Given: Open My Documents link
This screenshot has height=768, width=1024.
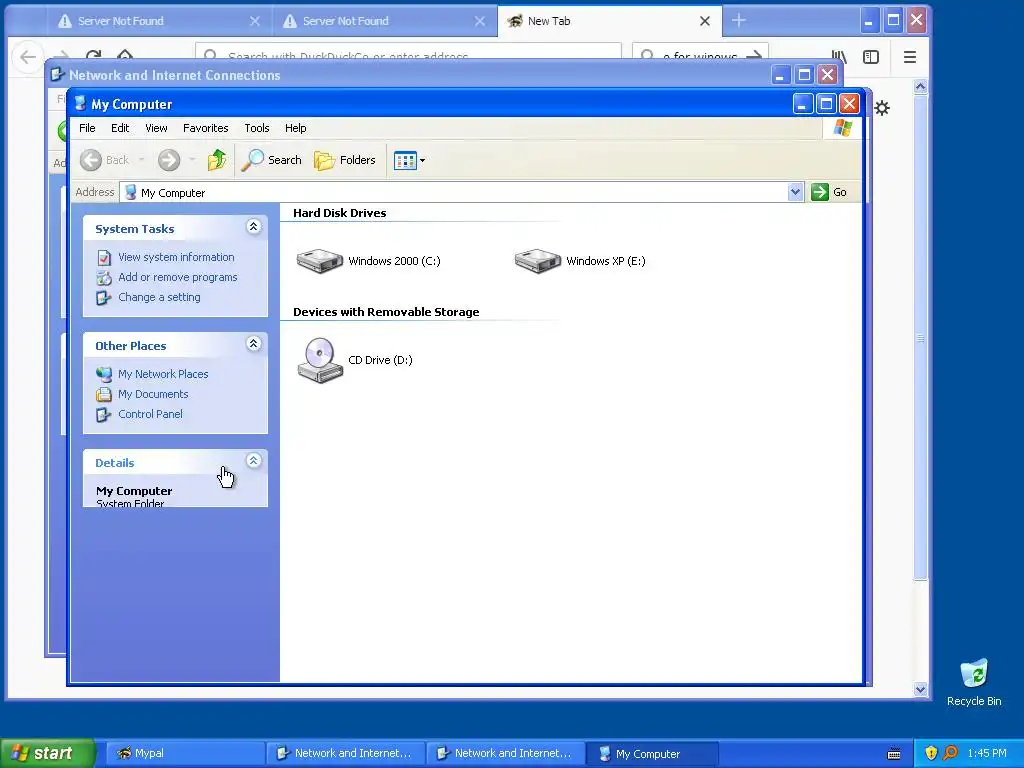Looking at the screenshot, I should click(153, 394).
